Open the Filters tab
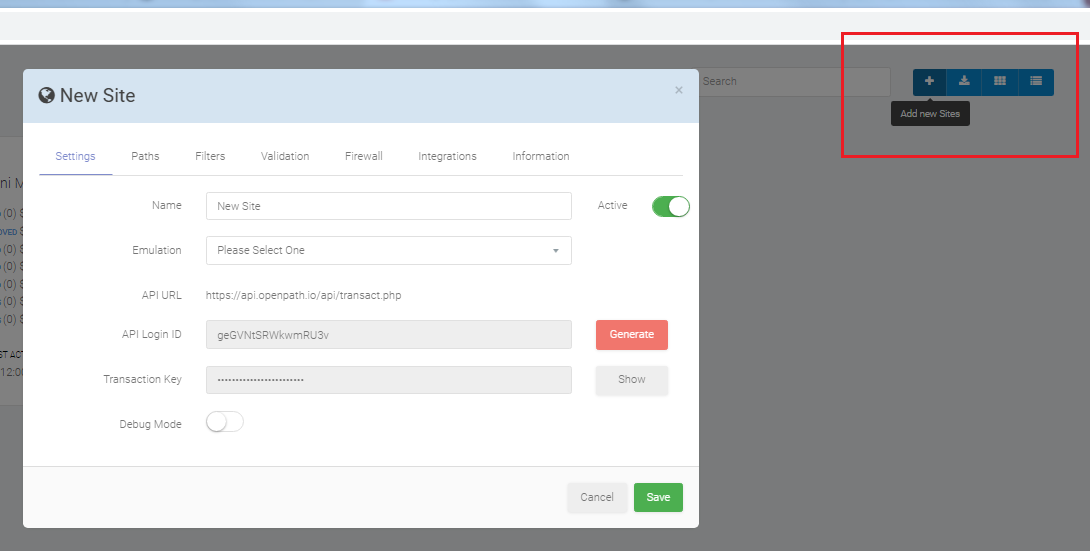 (x=210, y=156)
